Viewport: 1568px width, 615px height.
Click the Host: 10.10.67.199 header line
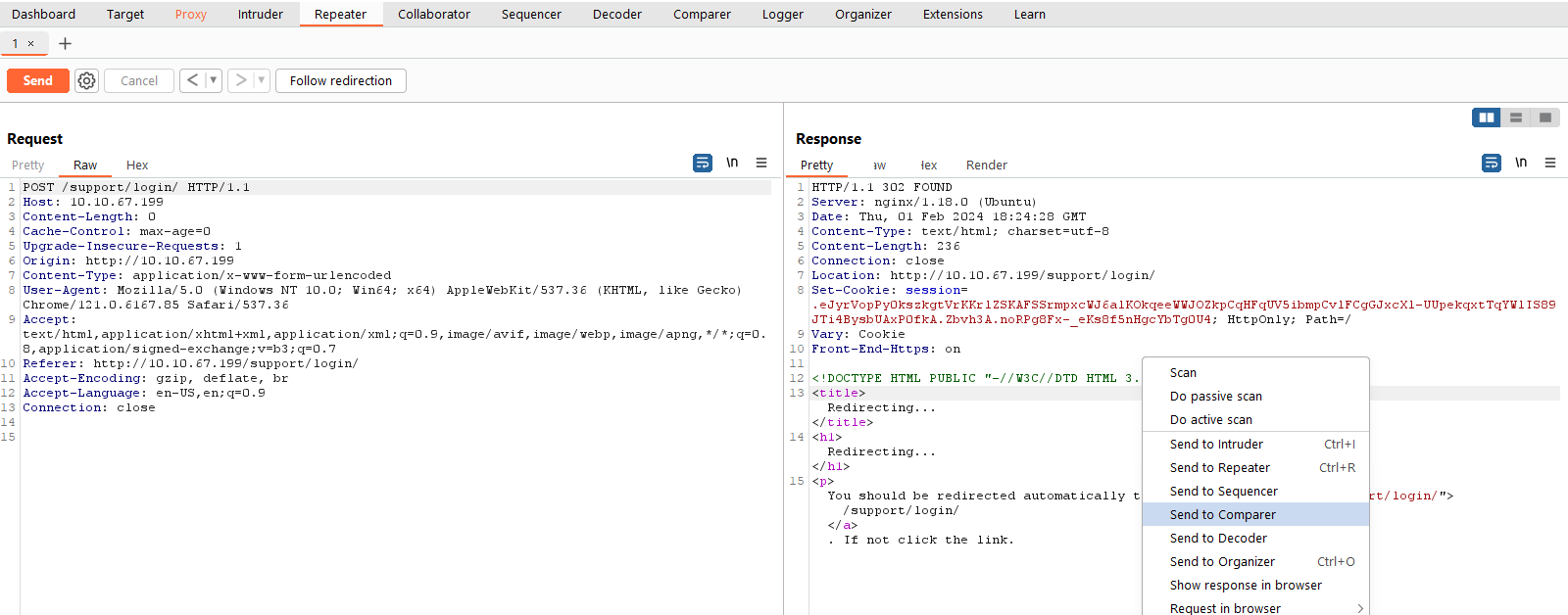tap(93, 202)
